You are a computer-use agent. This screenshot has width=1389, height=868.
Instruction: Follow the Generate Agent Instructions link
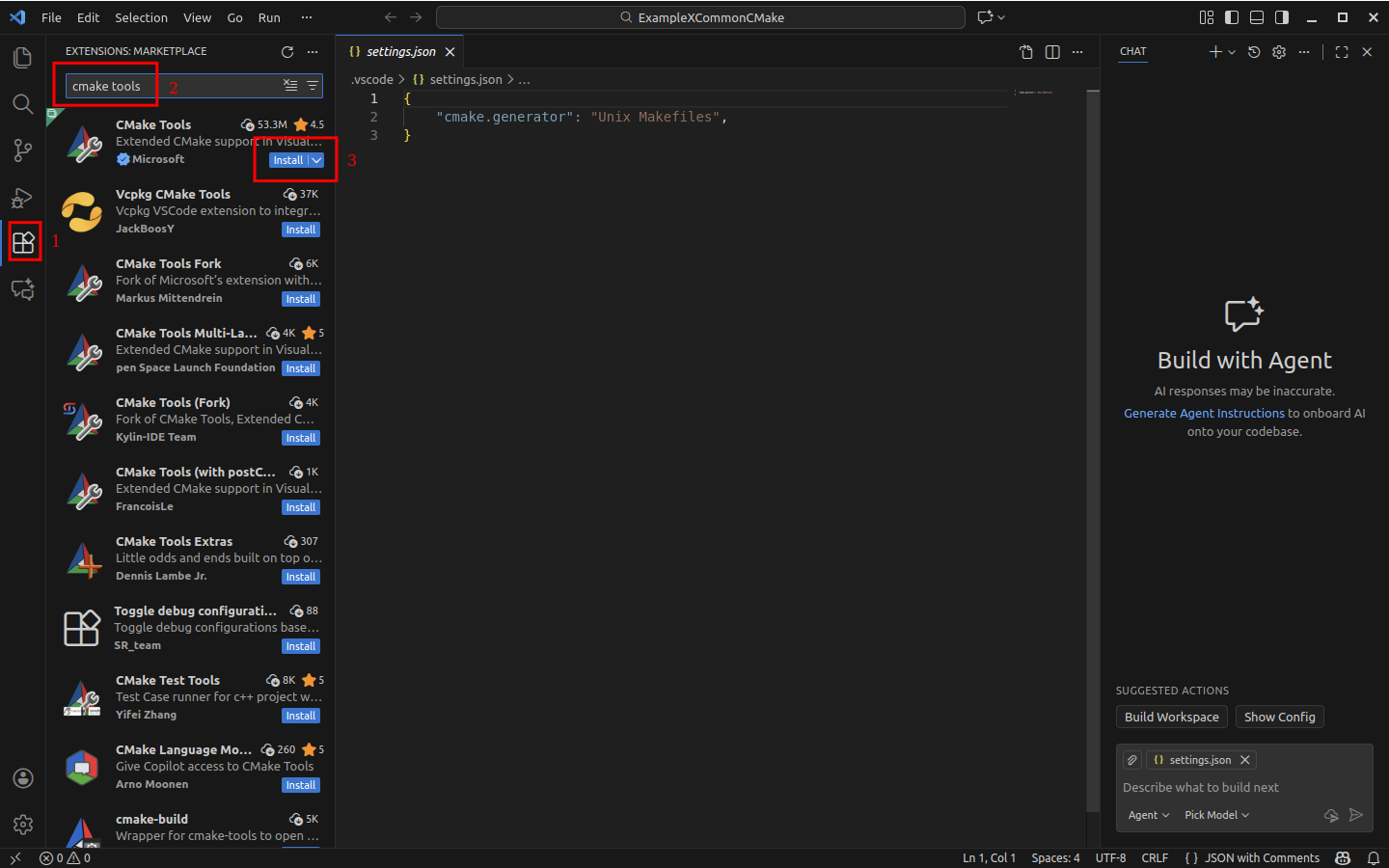[1204, 413]
